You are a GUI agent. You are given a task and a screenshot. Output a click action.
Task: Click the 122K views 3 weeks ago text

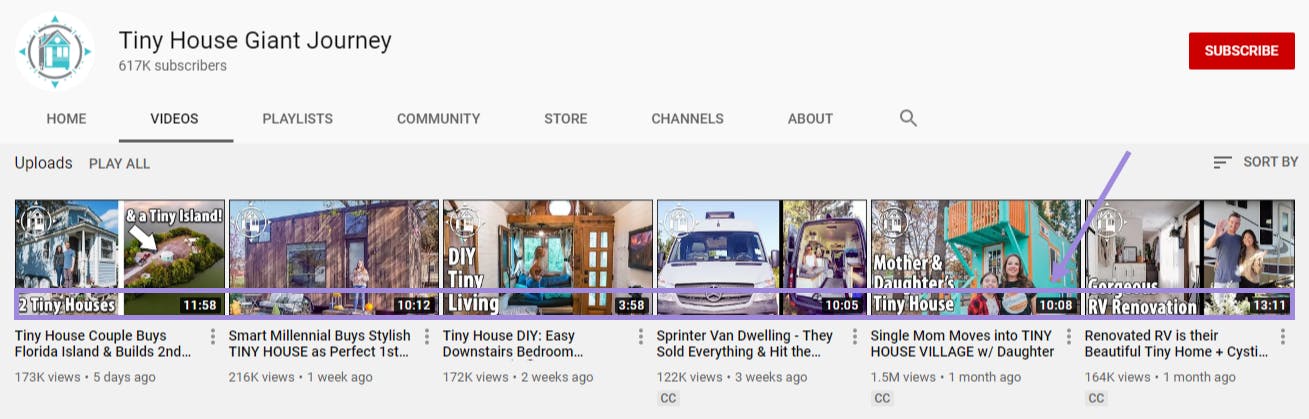point(732,377)
